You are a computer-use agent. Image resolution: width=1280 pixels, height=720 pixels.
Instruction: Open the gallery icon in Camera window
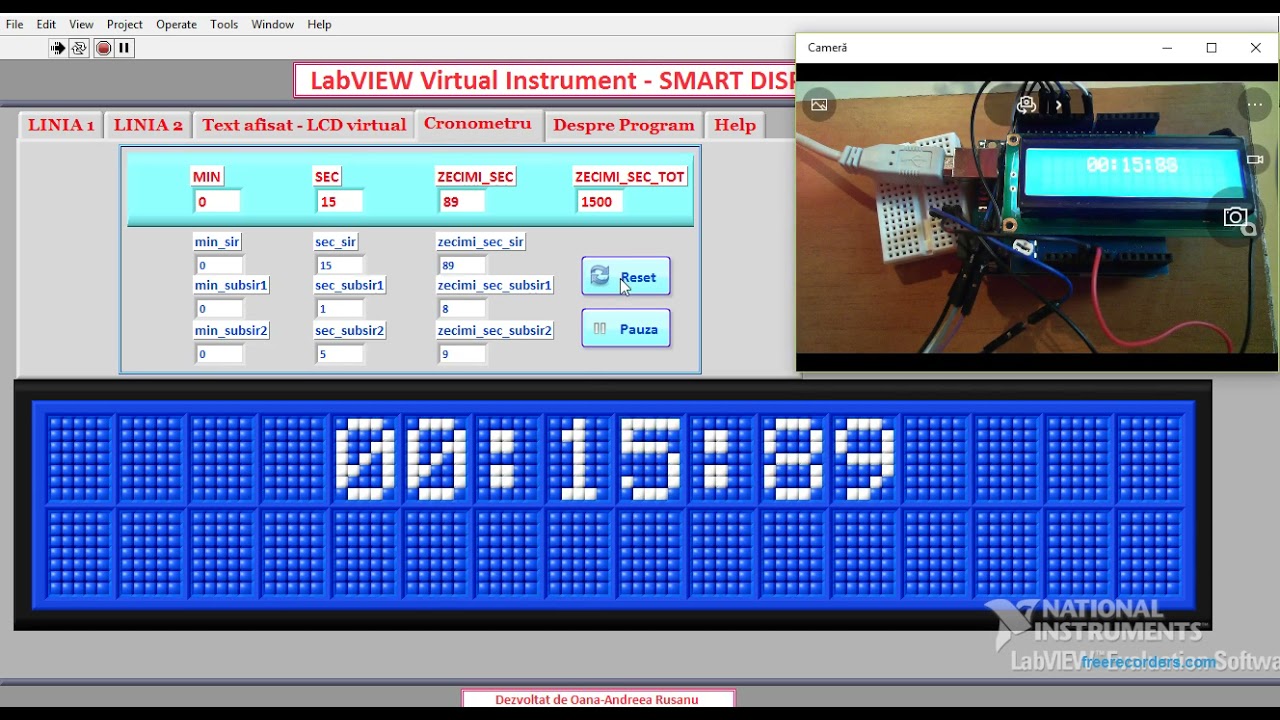[819, 105]
